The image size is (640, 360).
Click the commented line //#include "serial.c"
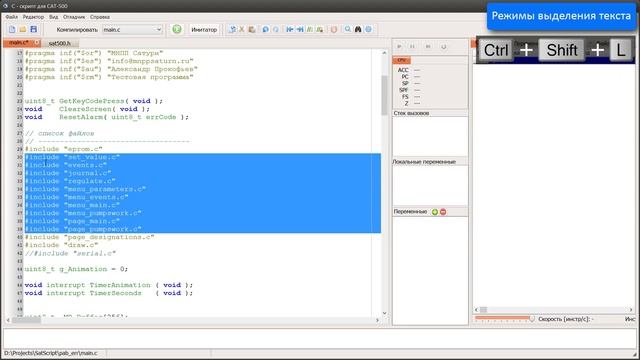coord(70,253)
